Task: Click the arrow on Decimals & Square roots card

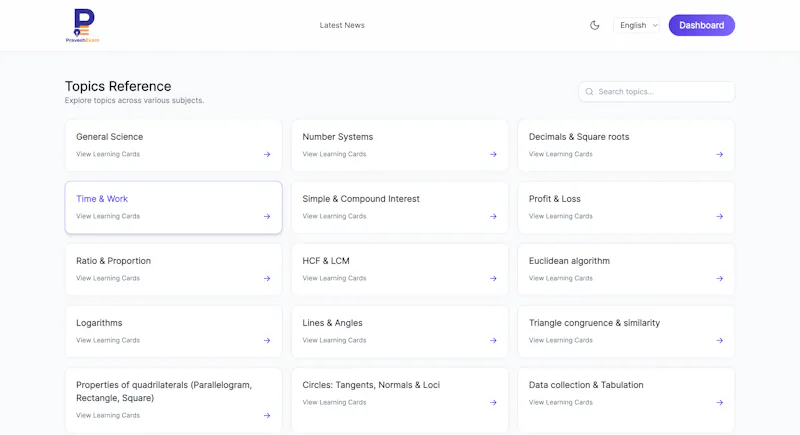Action: coord(719,154)
